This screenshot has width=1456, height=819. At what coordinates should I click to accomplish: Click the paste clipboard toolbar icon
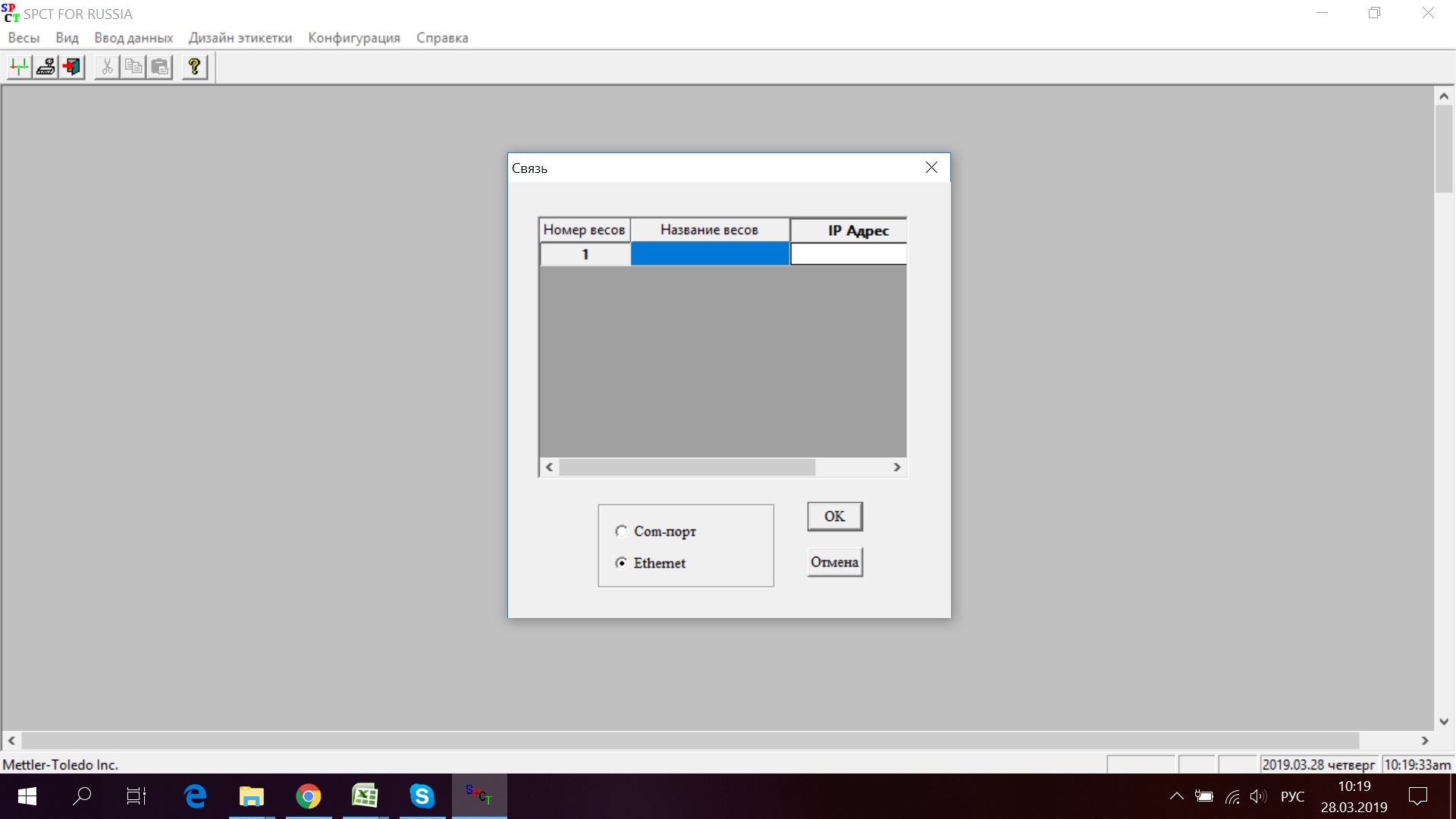[160, 67]
